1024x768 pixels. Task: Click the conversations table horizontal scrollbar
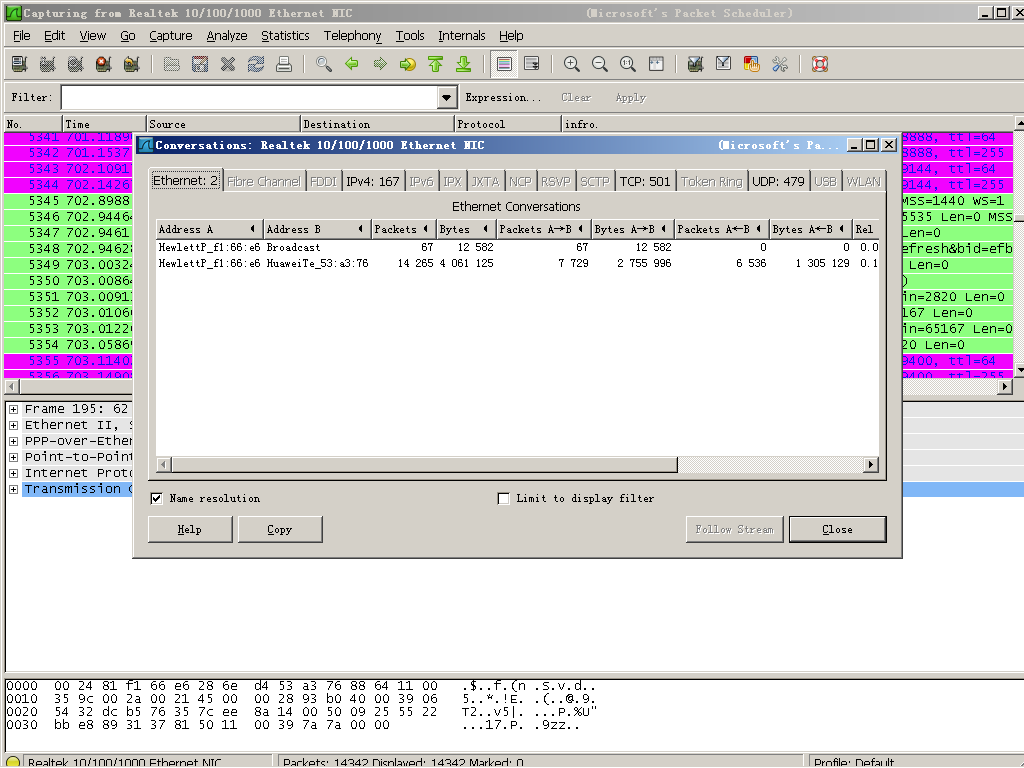[x=424, y=465]
